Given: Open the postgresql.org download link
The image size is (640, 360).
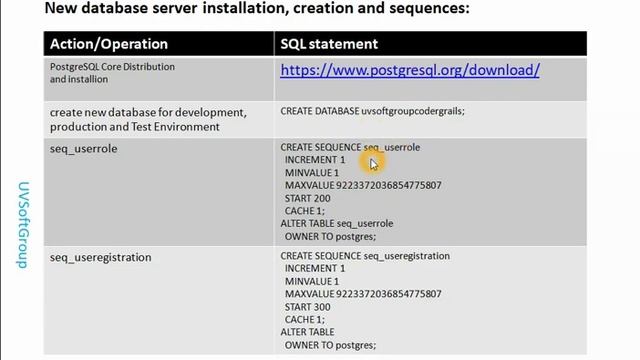Looking at the screenshot, I should click(410, 70).
